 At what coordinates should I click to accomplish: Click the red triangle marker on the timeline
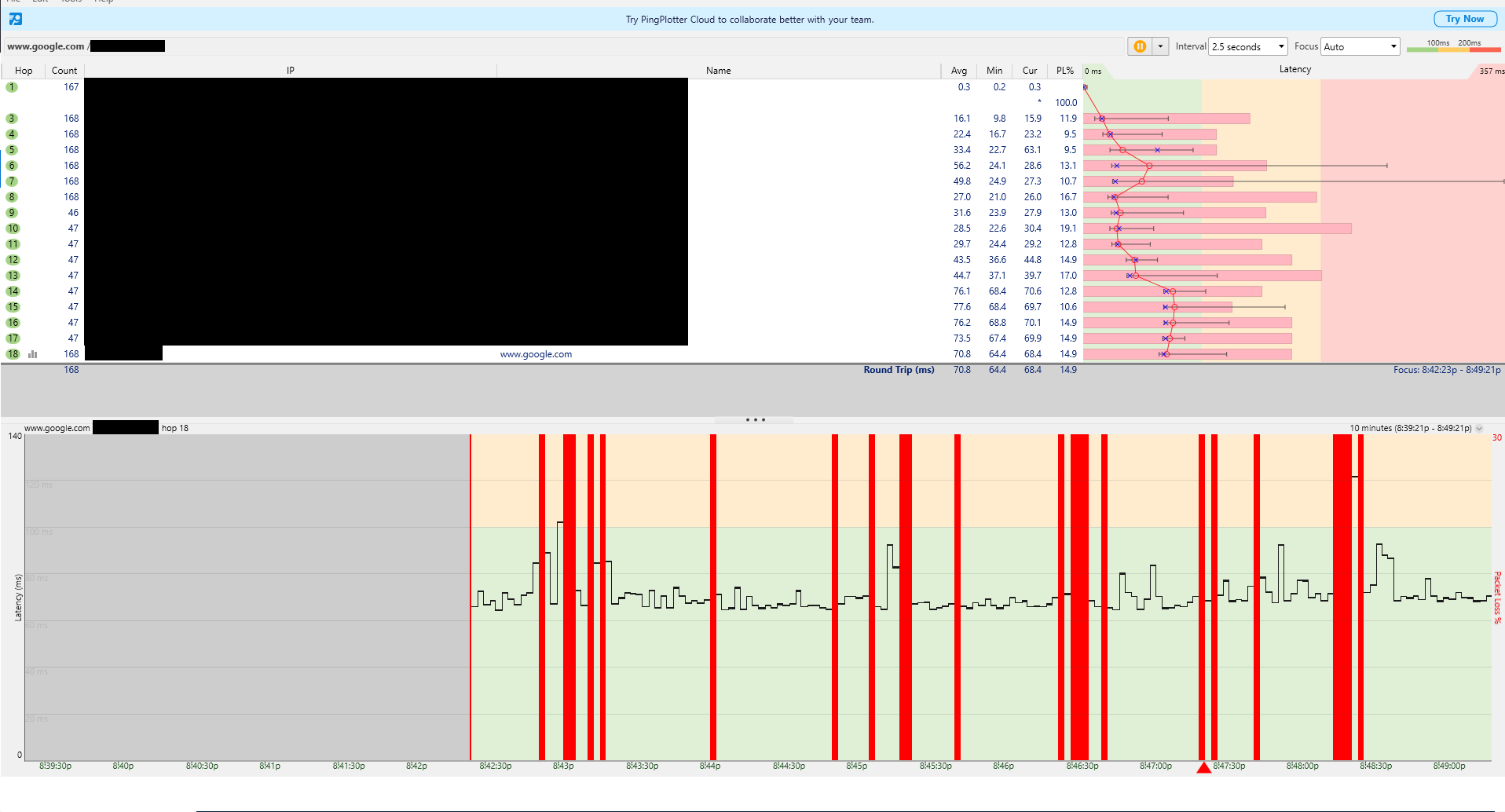(x=1204, y=768)
